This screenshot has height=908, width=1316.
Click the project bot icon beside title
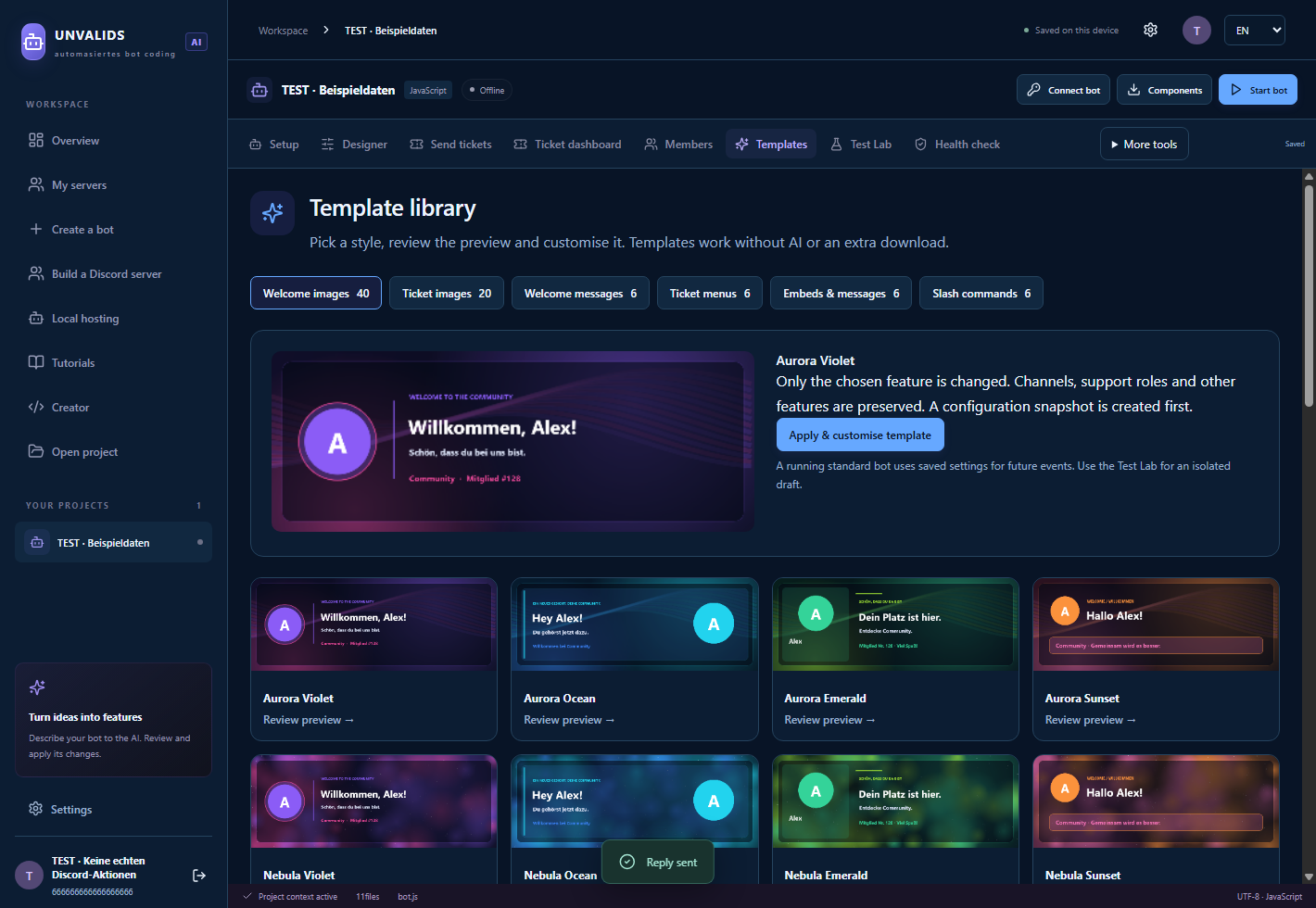[259, 90]
